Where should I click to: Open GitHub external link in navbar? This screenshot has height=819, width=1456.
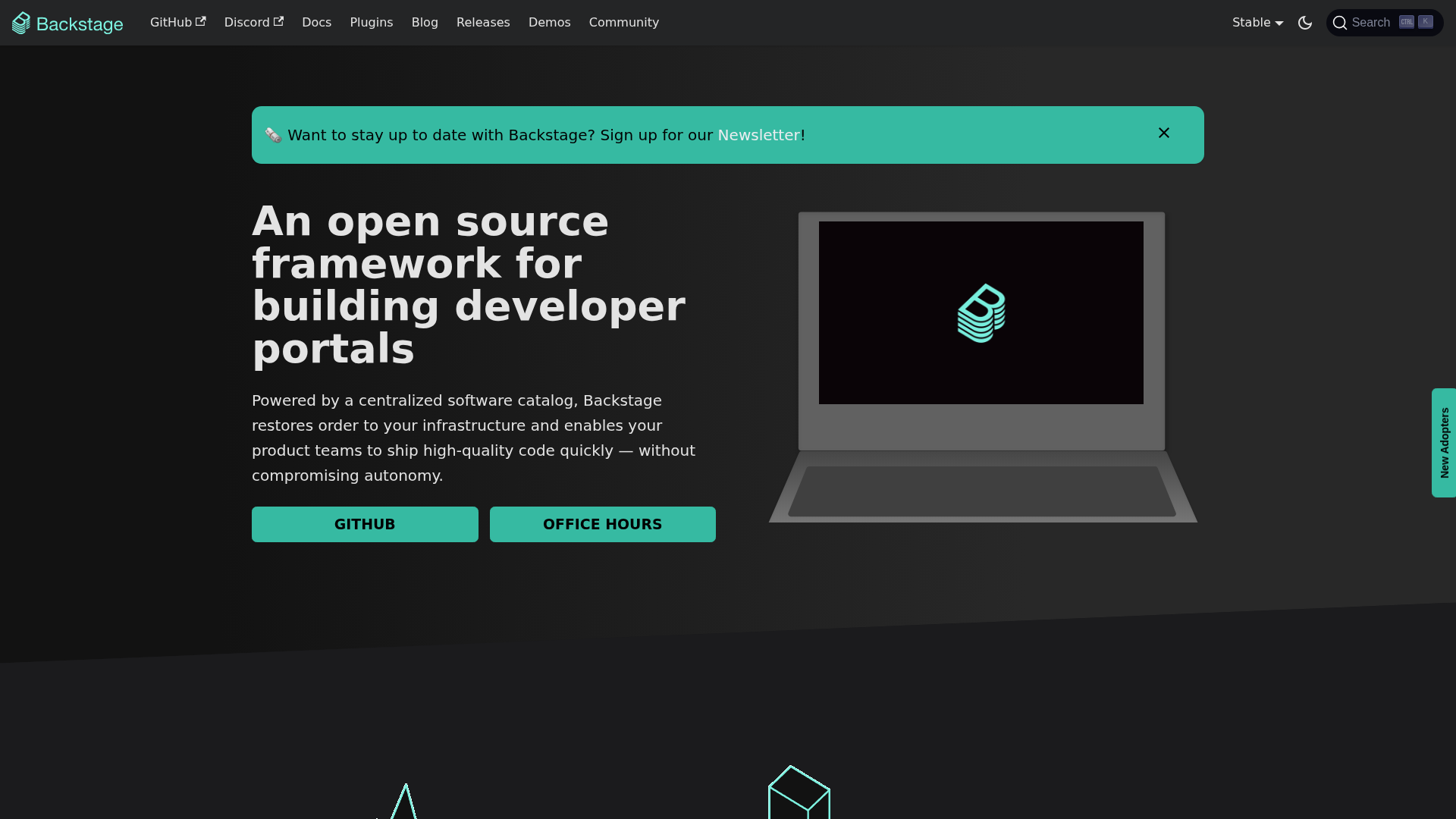tap(177, 23)
